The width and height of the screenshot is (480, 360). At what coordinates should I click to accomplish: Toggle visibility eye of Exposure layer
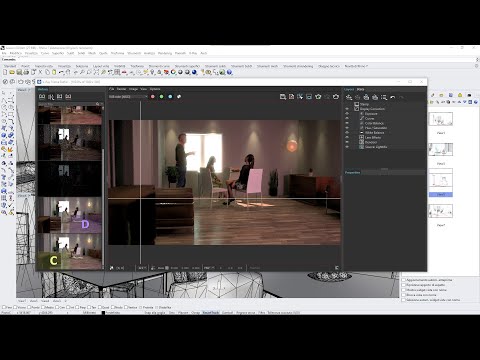347,114
